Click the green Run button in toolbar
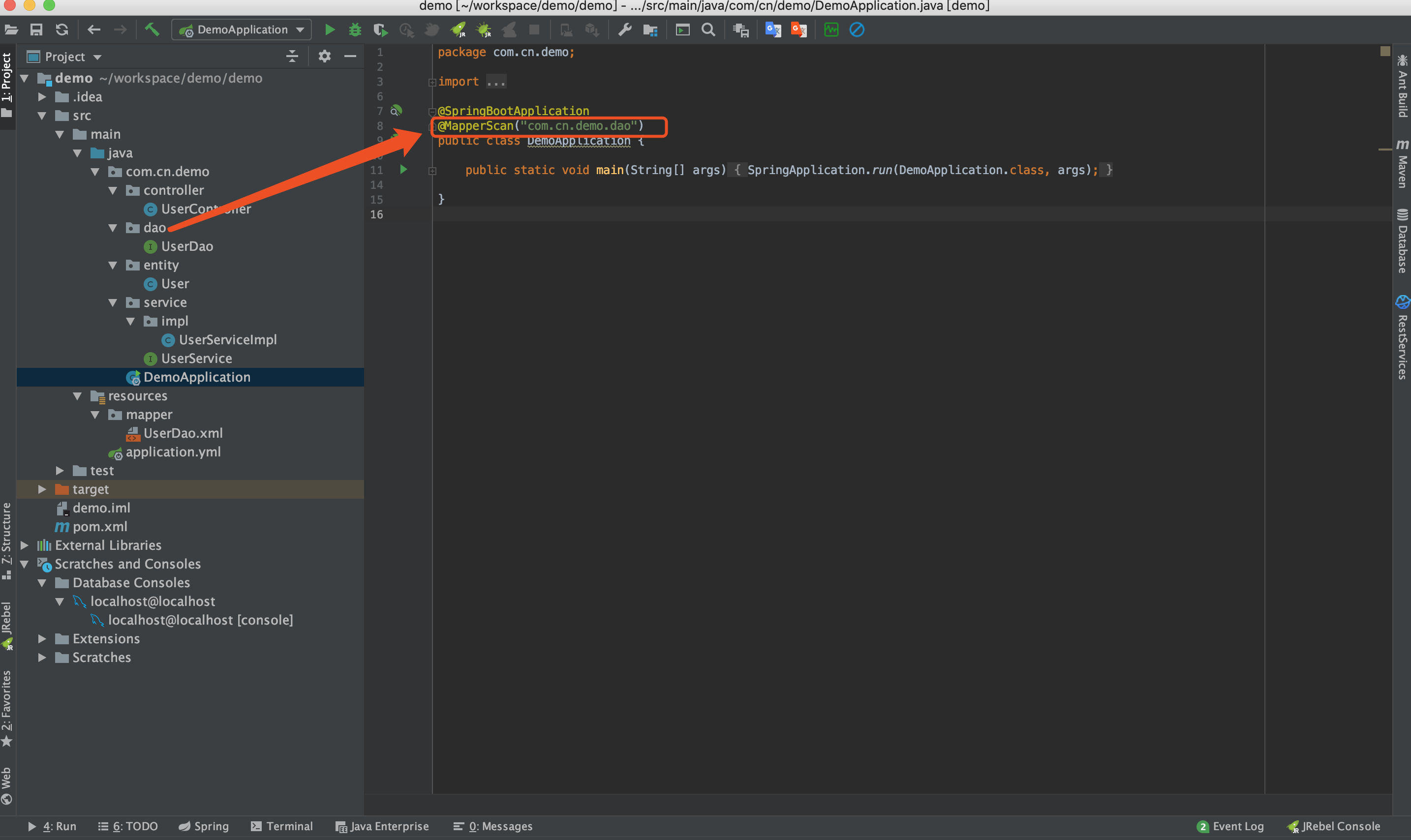Image resolution: width=1411 pixels, height=840 pixels. 330,30
